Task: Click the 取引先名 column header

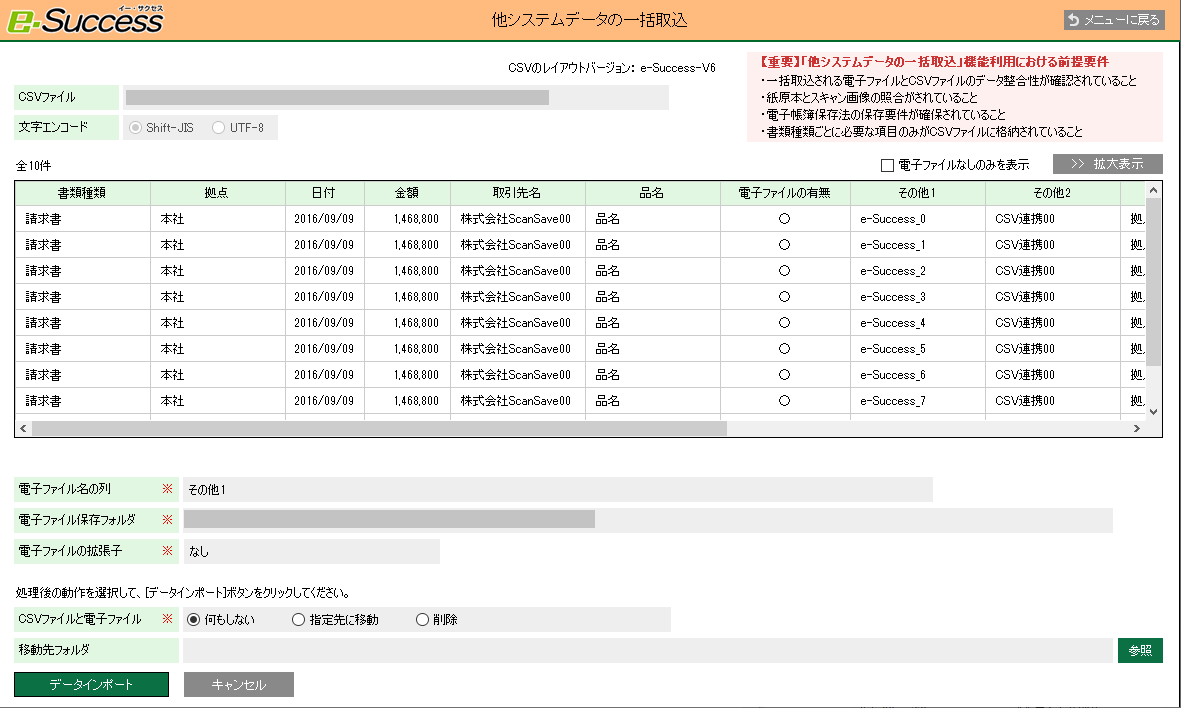Action: pos(517,192)
